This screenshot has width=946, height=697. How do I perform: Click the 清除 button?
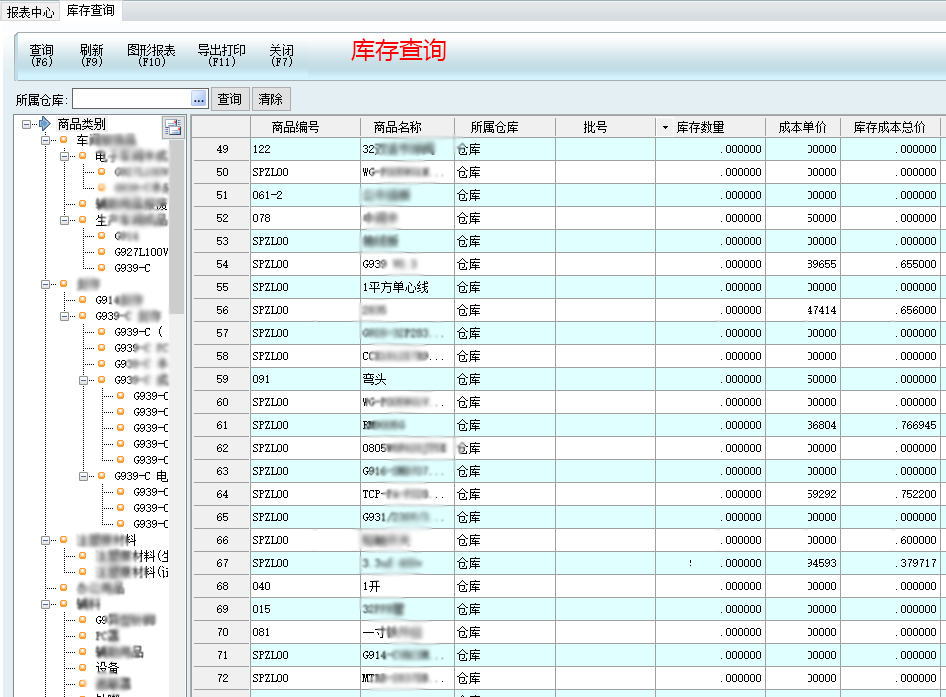271,99
